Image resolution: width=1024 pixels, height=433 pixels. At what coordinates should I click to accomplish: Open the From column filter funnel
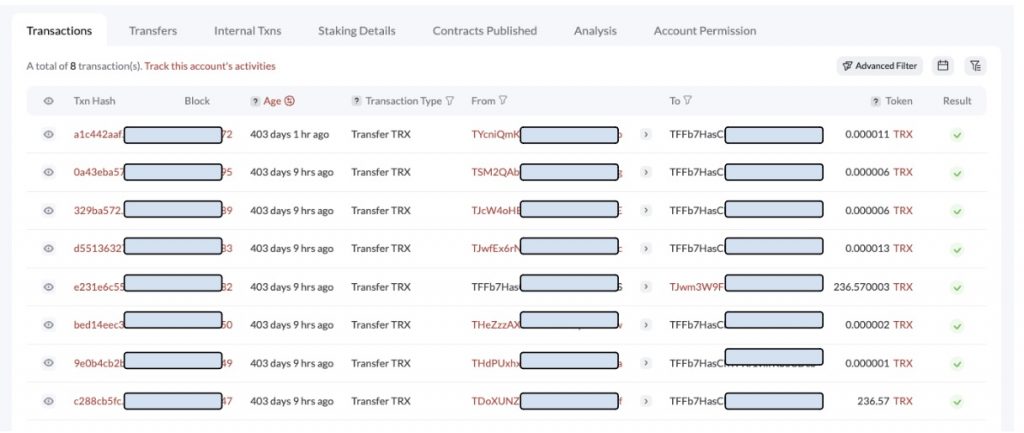[502, 101]
